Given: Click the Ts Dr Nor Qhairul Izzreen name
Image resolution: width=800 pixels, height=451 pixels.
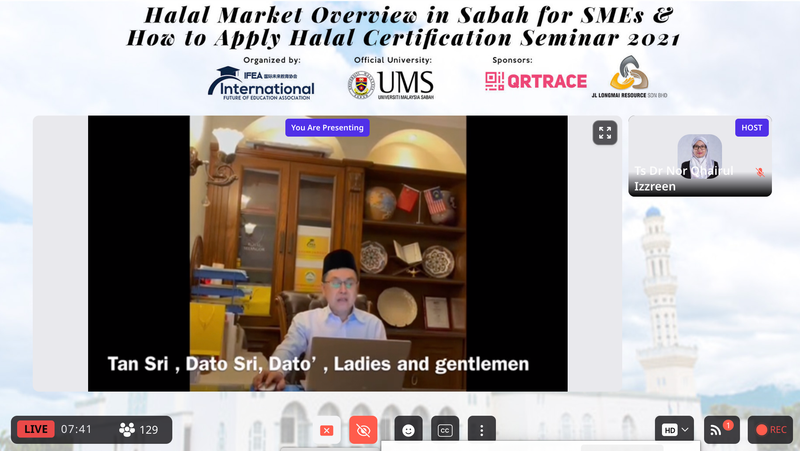Looking at the screenshot, I should pos(684,179).
